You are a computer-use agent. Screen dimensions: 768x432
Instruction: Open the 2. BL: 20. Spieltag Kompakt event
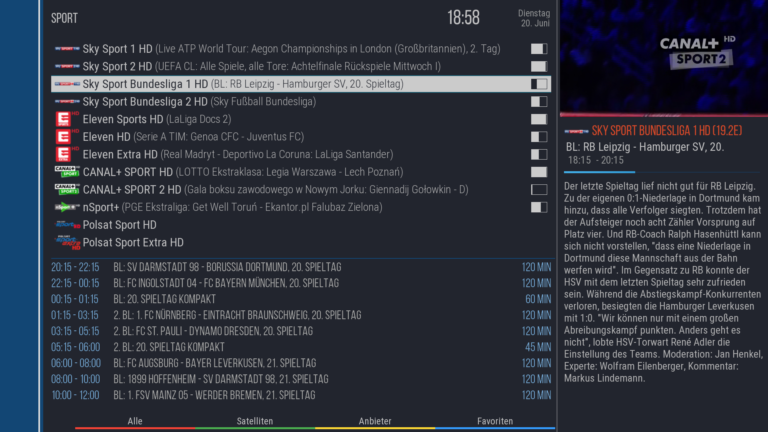coord(301,347)
